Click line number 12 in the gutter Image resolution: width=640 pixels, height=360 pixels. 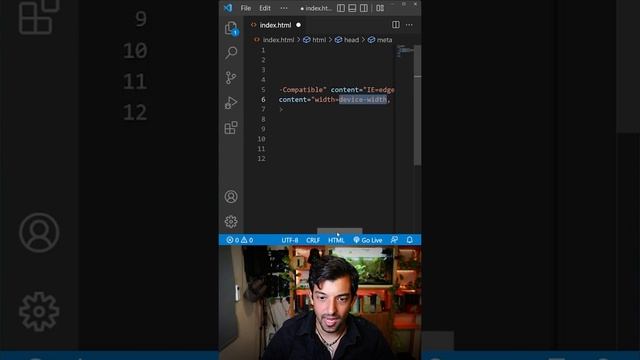[262, 158]
